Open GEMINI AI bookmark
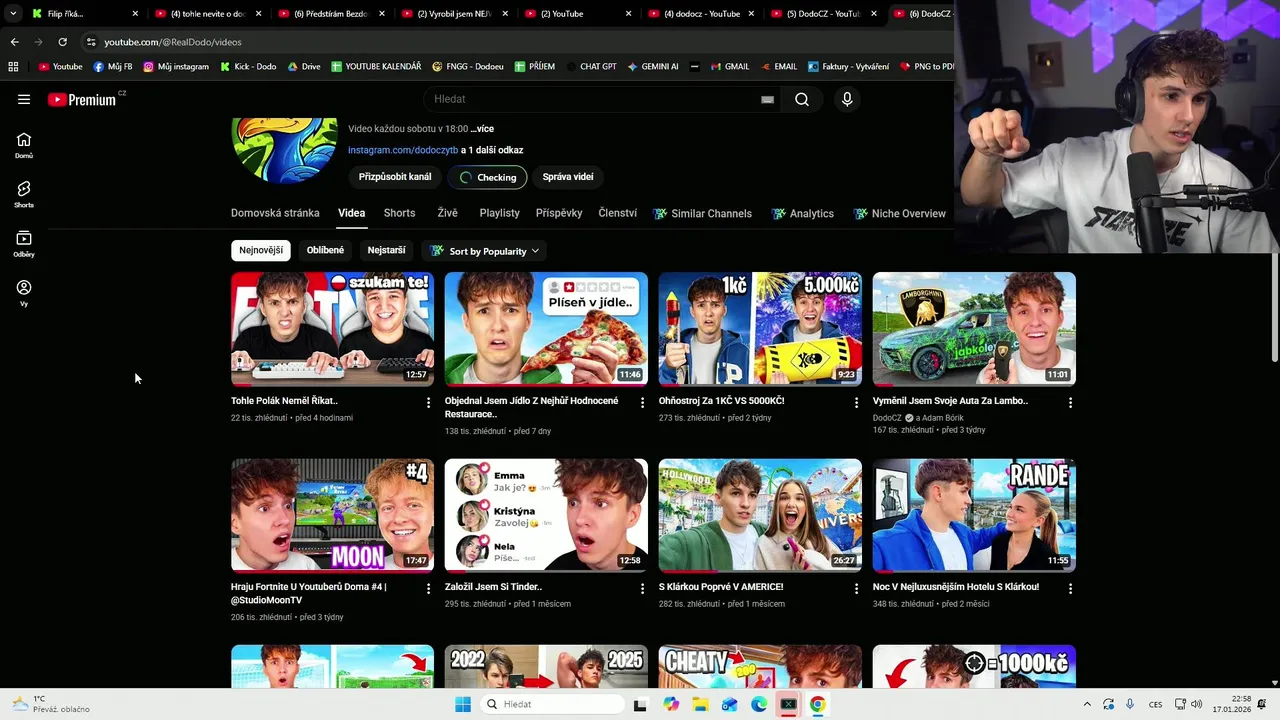Viewport: 1280px width, 720px height. [x=653, y=67]
